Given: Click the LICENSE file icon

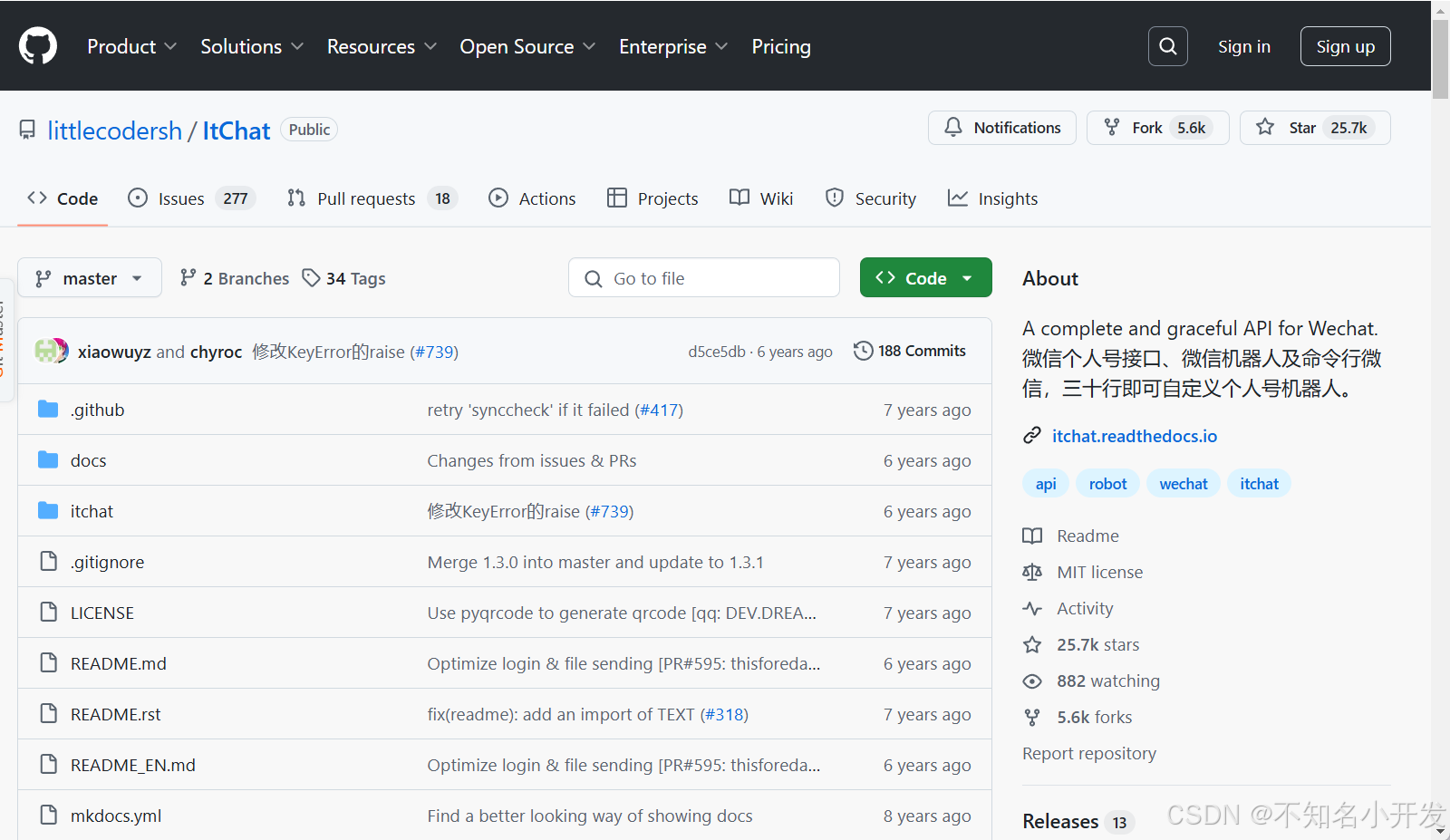Looking at the screenshot, I should coord(48,613).
